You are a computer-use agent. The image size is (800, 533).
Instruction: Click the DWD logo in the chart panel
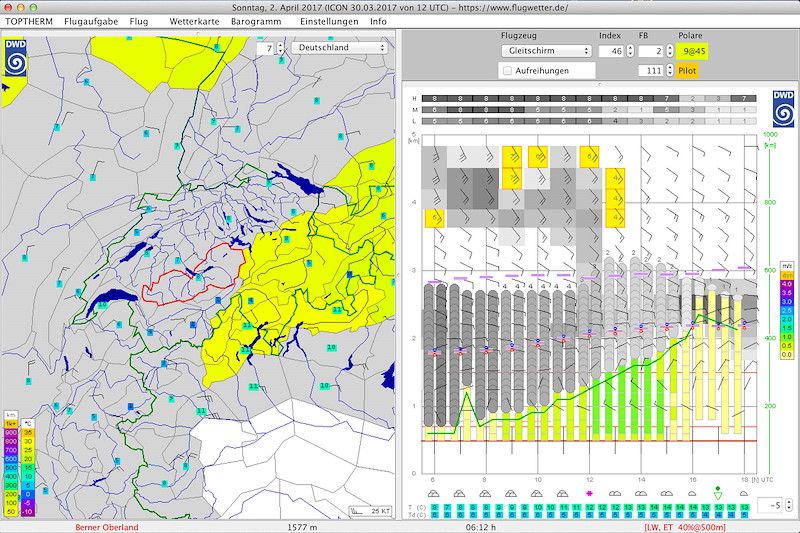pyautogui.click(x=783, y=109)
